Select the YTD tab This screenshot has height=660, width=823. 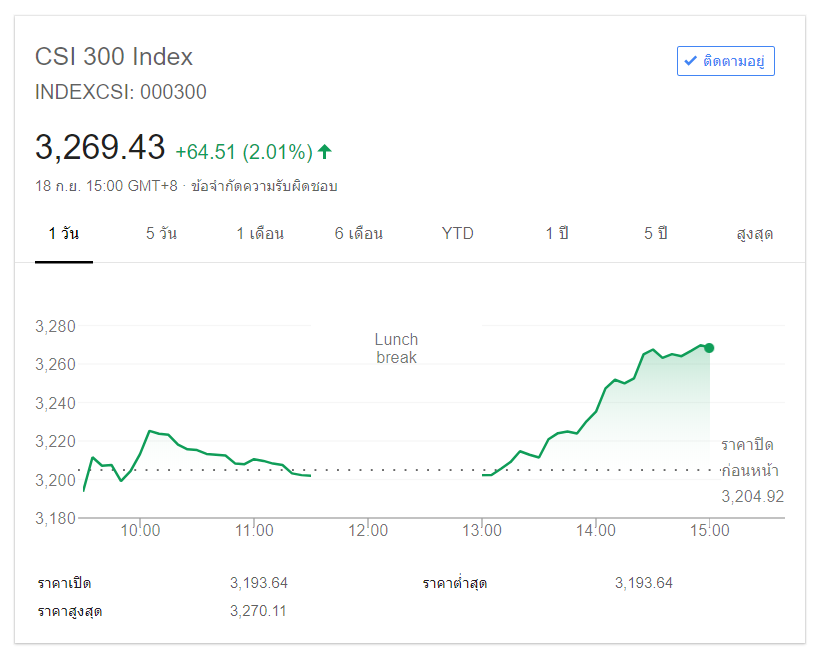coord(458,234)
